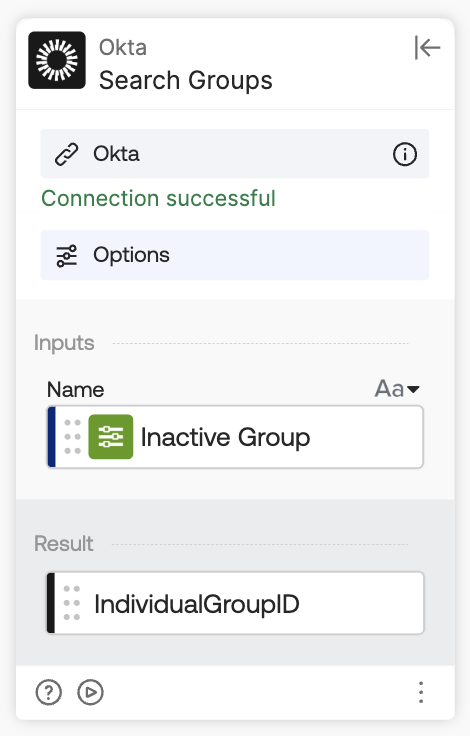Open Okta connection info icon
470x736 pixels.
[x=404, y=154]
